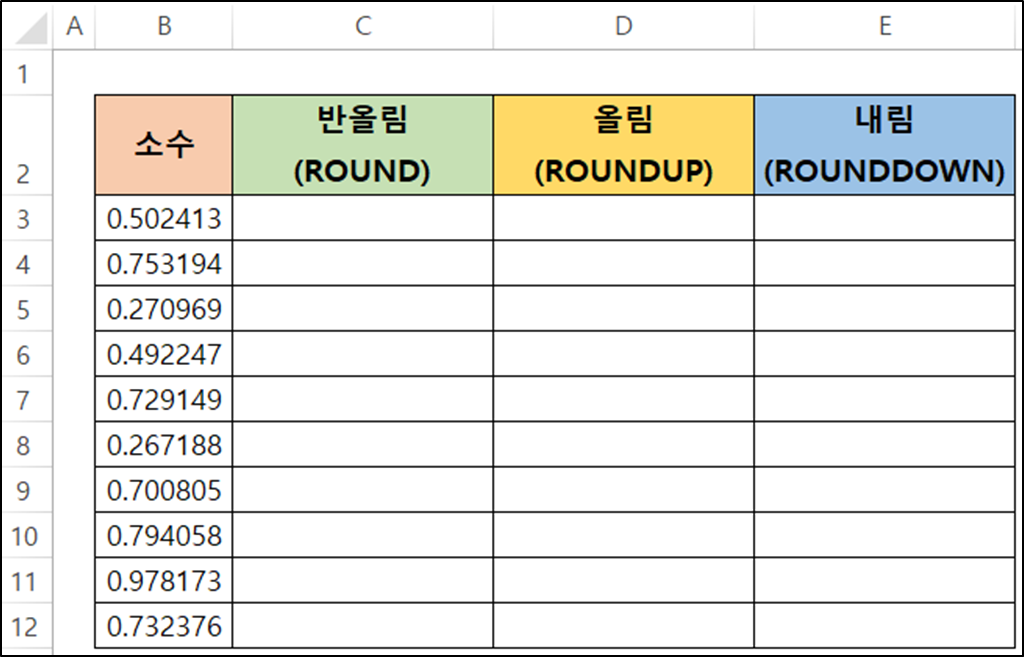Click the 소수 header cell
Image resolution: width=1024 pixels, height=657 pixels.
[x=164, y=145]
